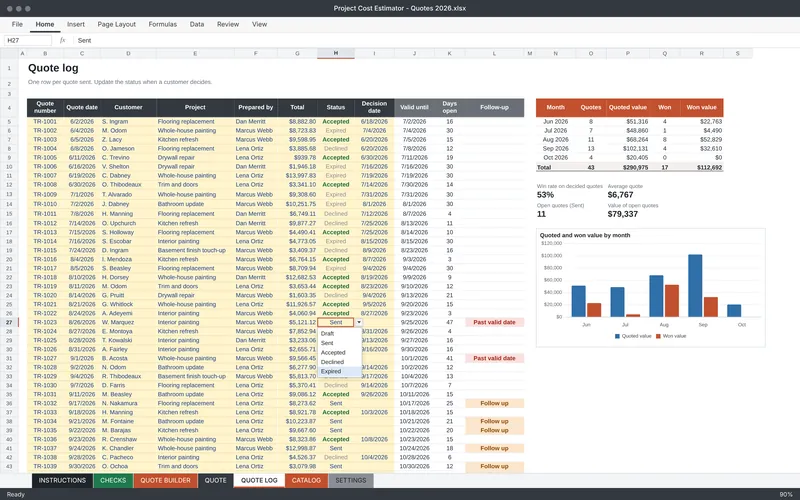Click the $79,337 open quotes value
The height and width of the screenshot is (500, 800).
point(622,214)
